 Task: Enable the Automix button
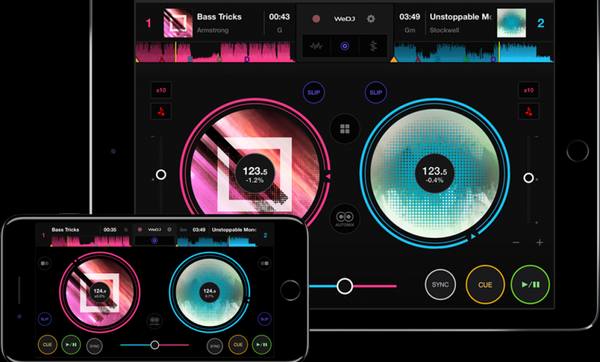click(x=345, y=219)
